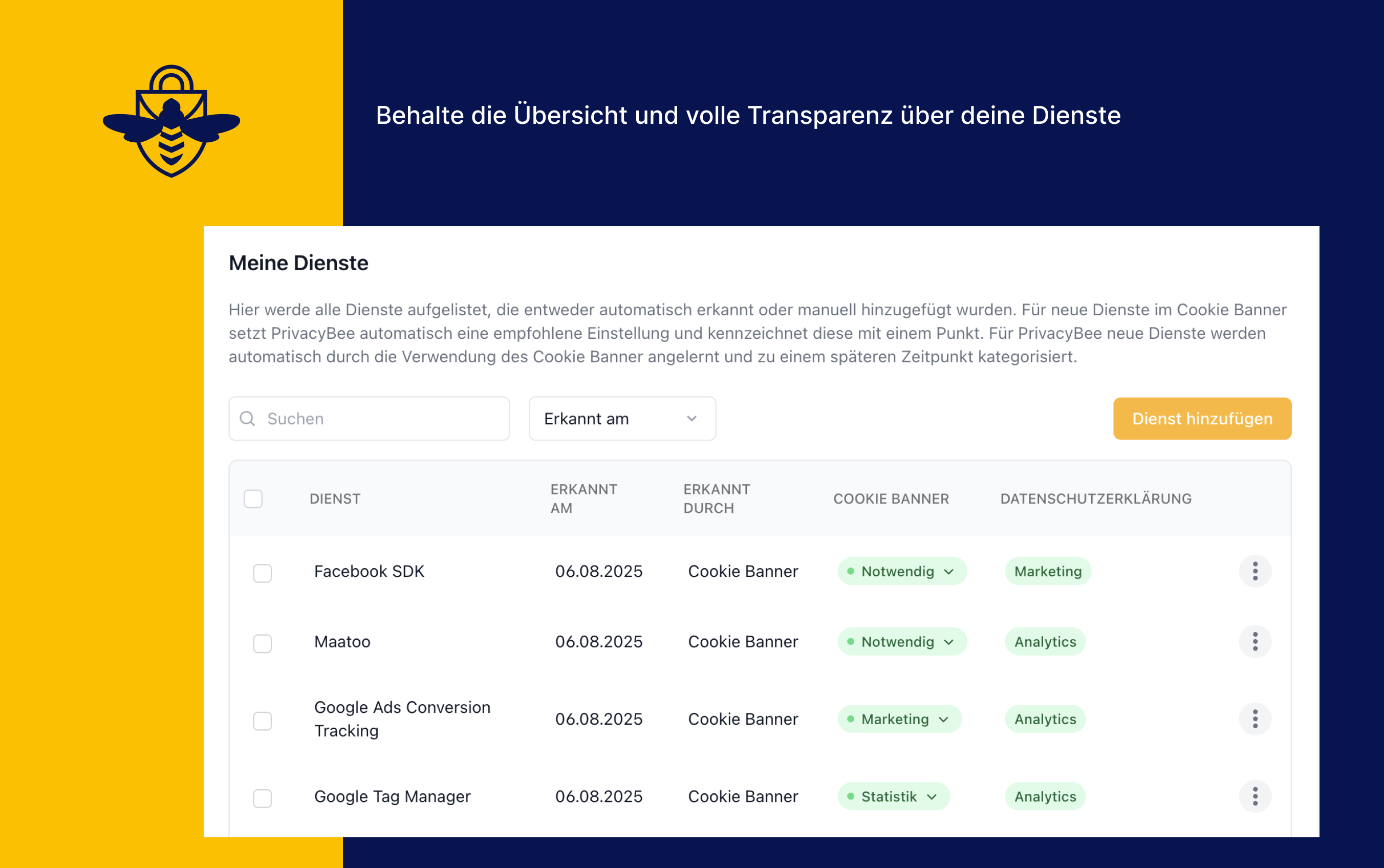Click the 'Meine Dienste' heading
Screen dimensions: 1384x868
pos(298,263)
